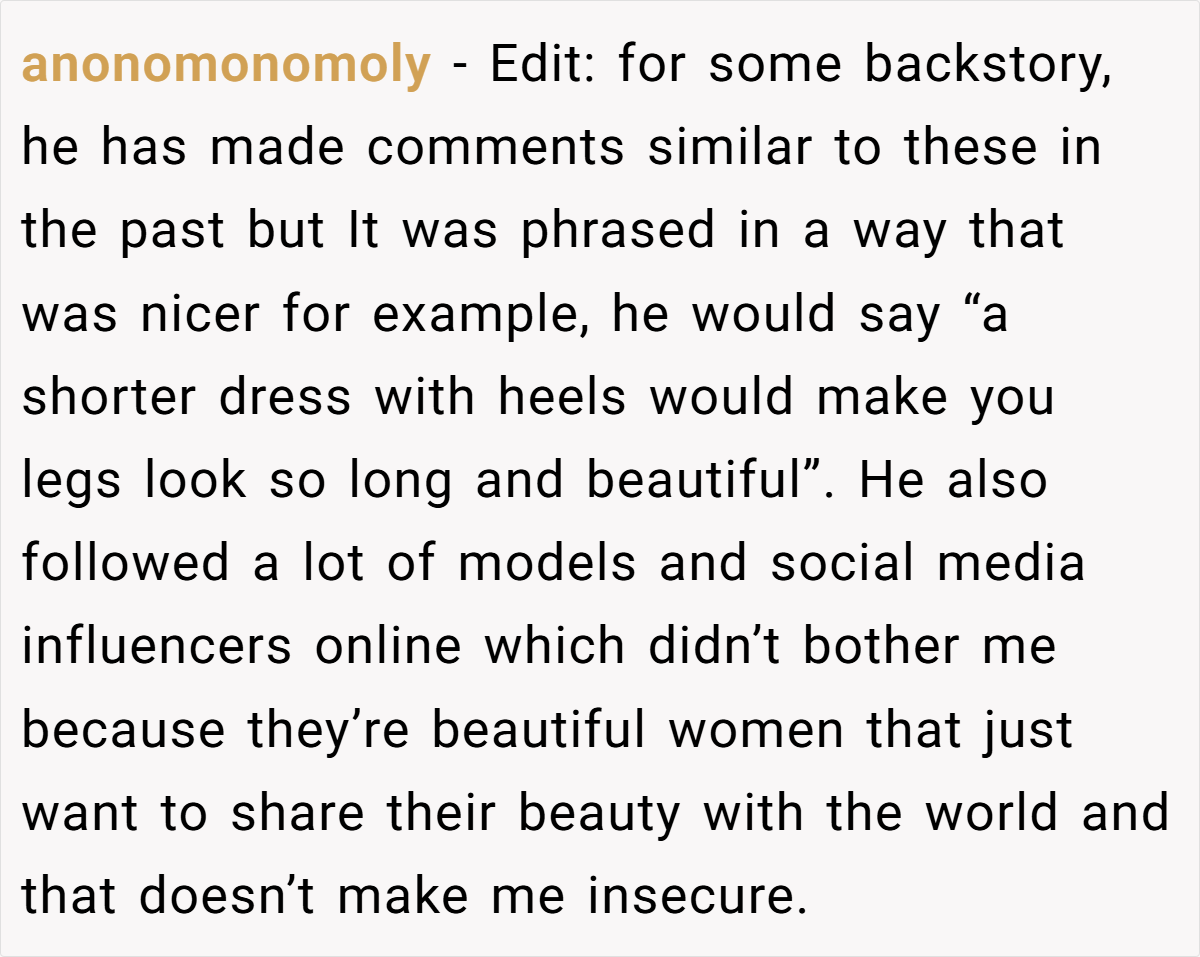Image resolution: width=1200 pixels, height=957 pixels.
Task: Click the word "dress" in the quote
Action: [x=286, y=398]
